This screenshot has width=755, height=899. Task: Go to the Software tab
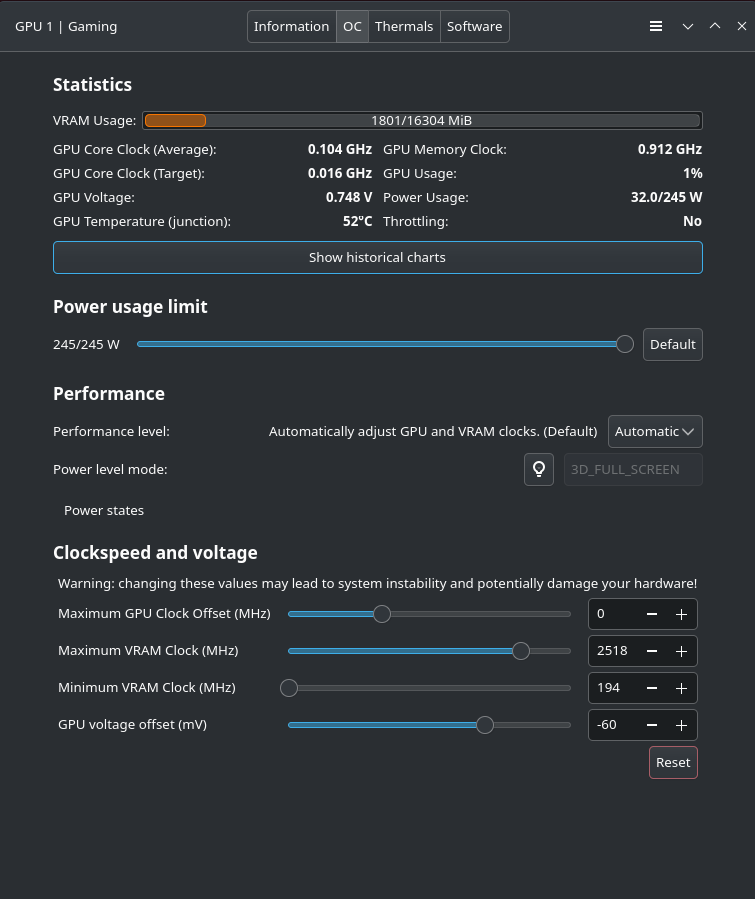coord(474,27)
